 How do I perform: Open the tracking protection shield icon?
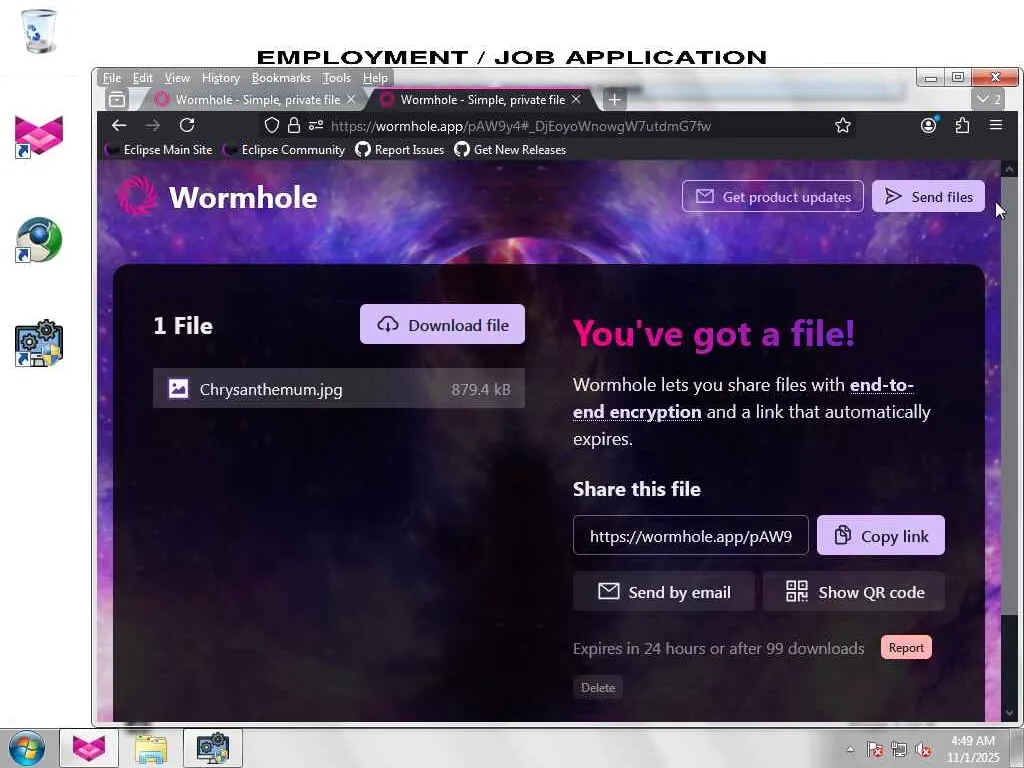[x=272, y=125]
